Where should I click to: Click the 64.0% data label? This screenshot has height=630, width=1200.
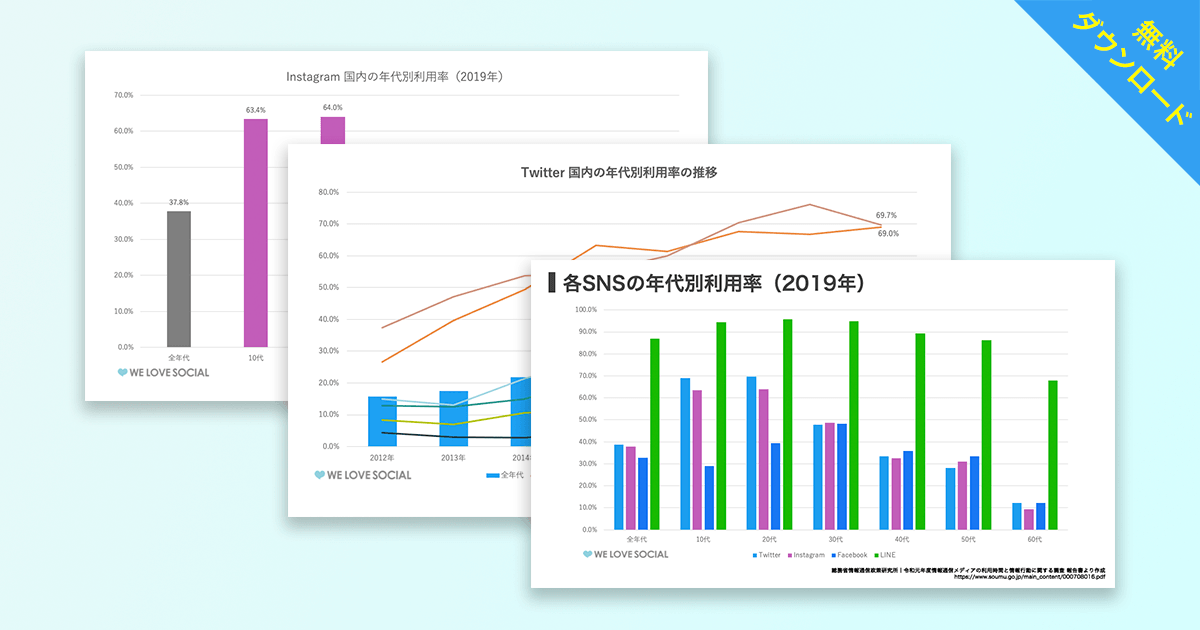click(x=332, y=107)
